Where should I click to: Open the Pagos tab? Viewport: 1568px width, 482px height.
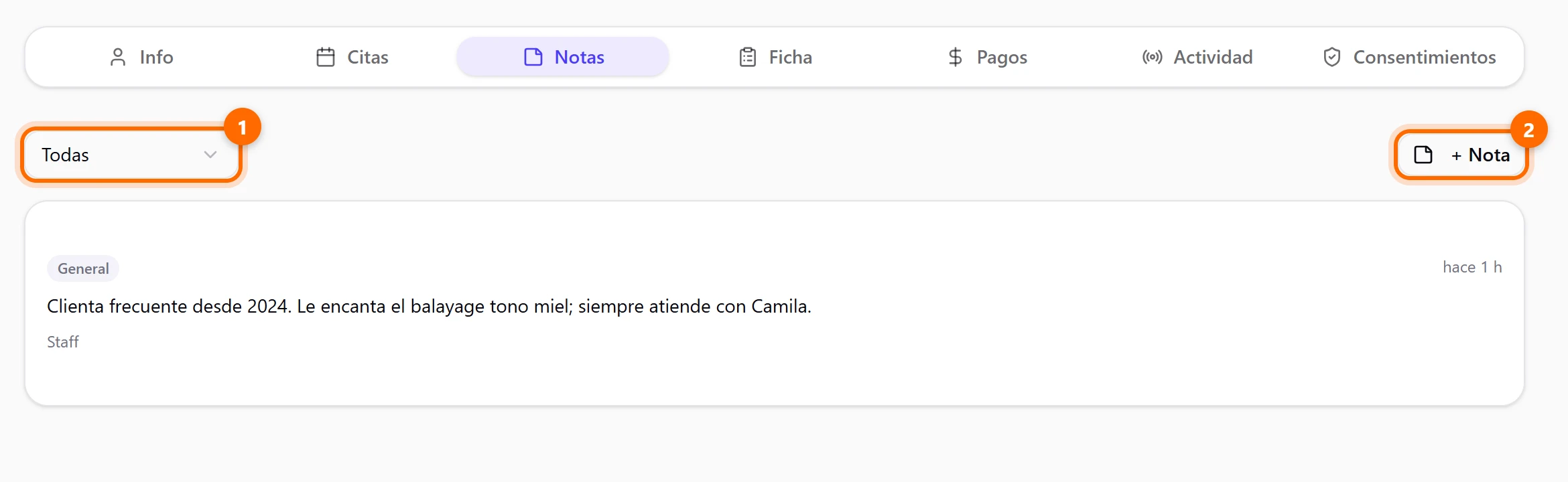pyautogui.click(x=987, y=57)
